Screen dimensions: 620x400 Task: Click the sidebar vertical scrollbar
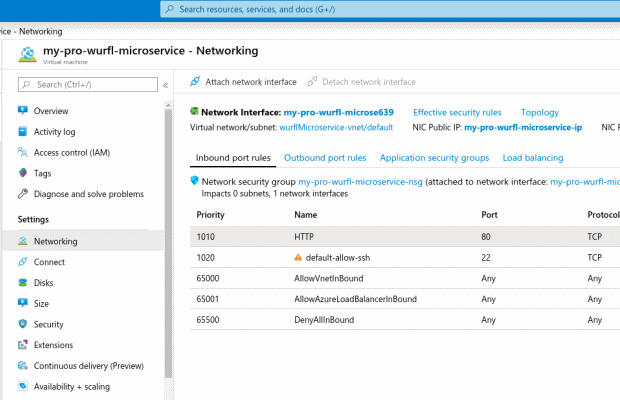(x=168, y=243)
